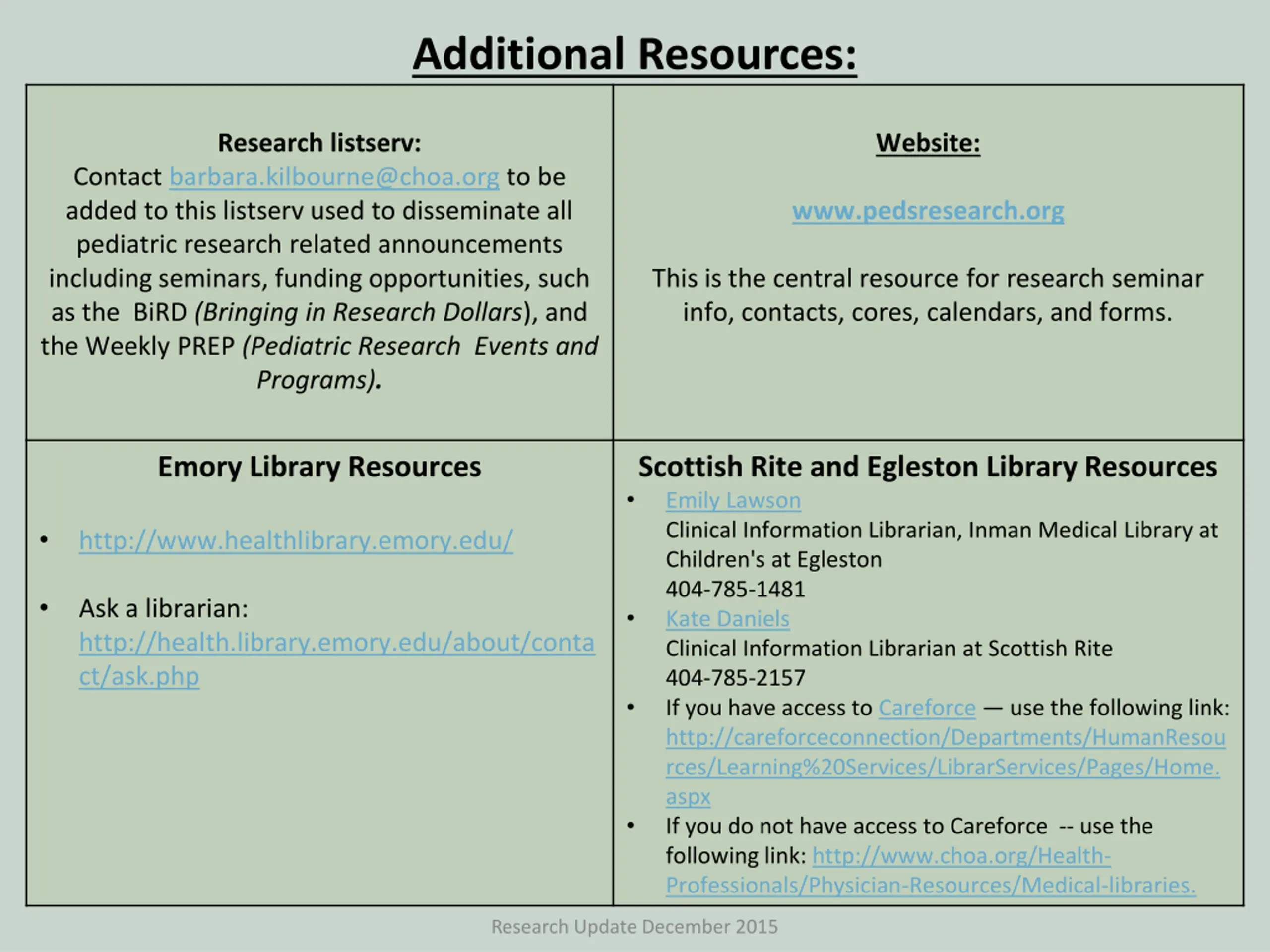The image size is (1270, 952).
Task: Click 'info, contacts, cores, calendars, and forms' line
Action: [x=928, y=312]
